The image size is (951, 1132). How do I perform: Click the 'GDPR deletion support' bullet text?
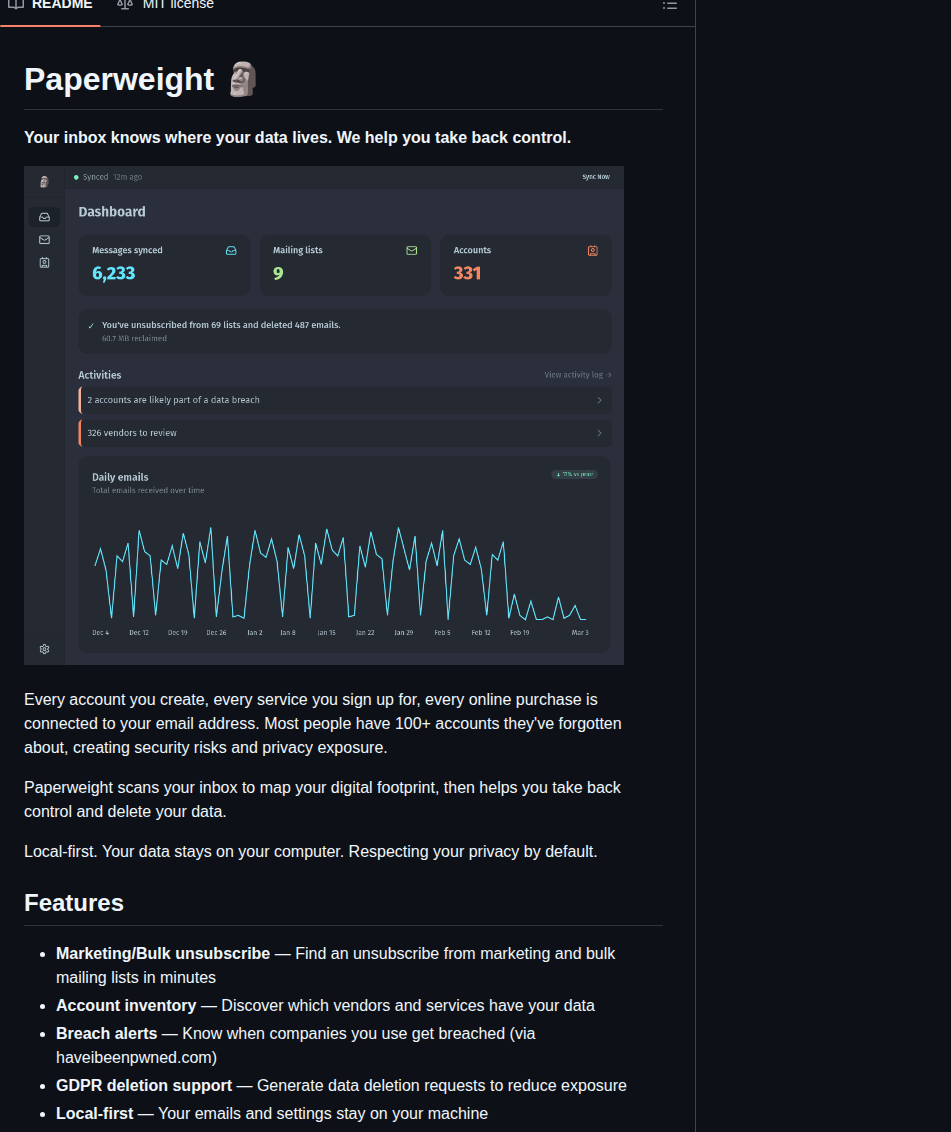click(144, 1085)
